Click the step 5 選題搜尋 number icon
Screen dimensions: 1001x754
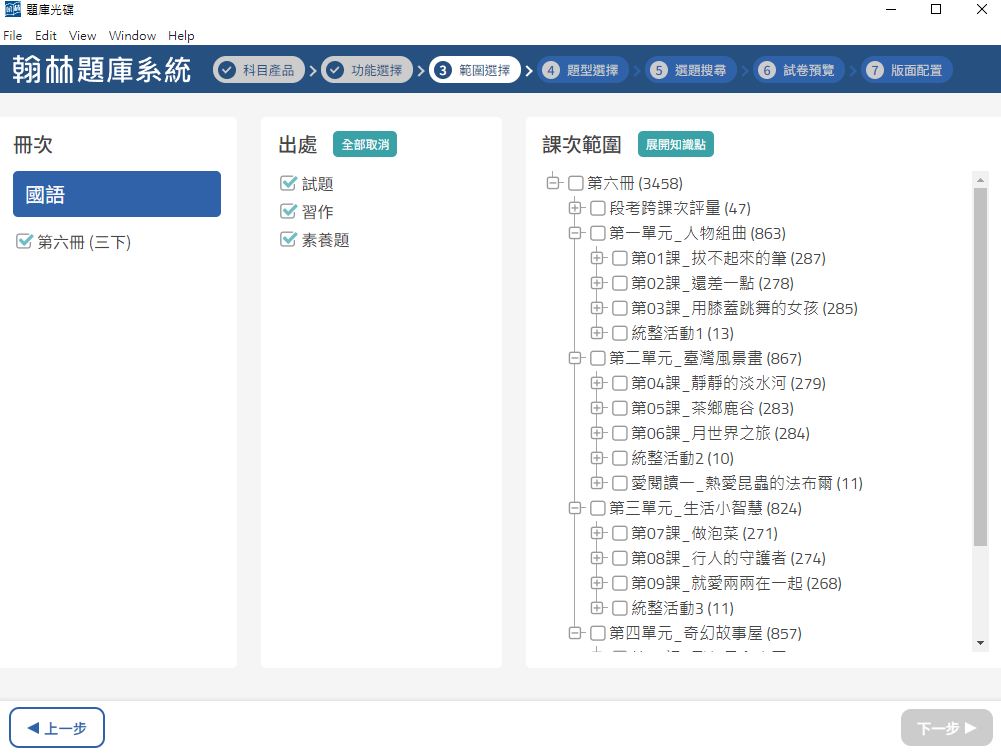658,70
